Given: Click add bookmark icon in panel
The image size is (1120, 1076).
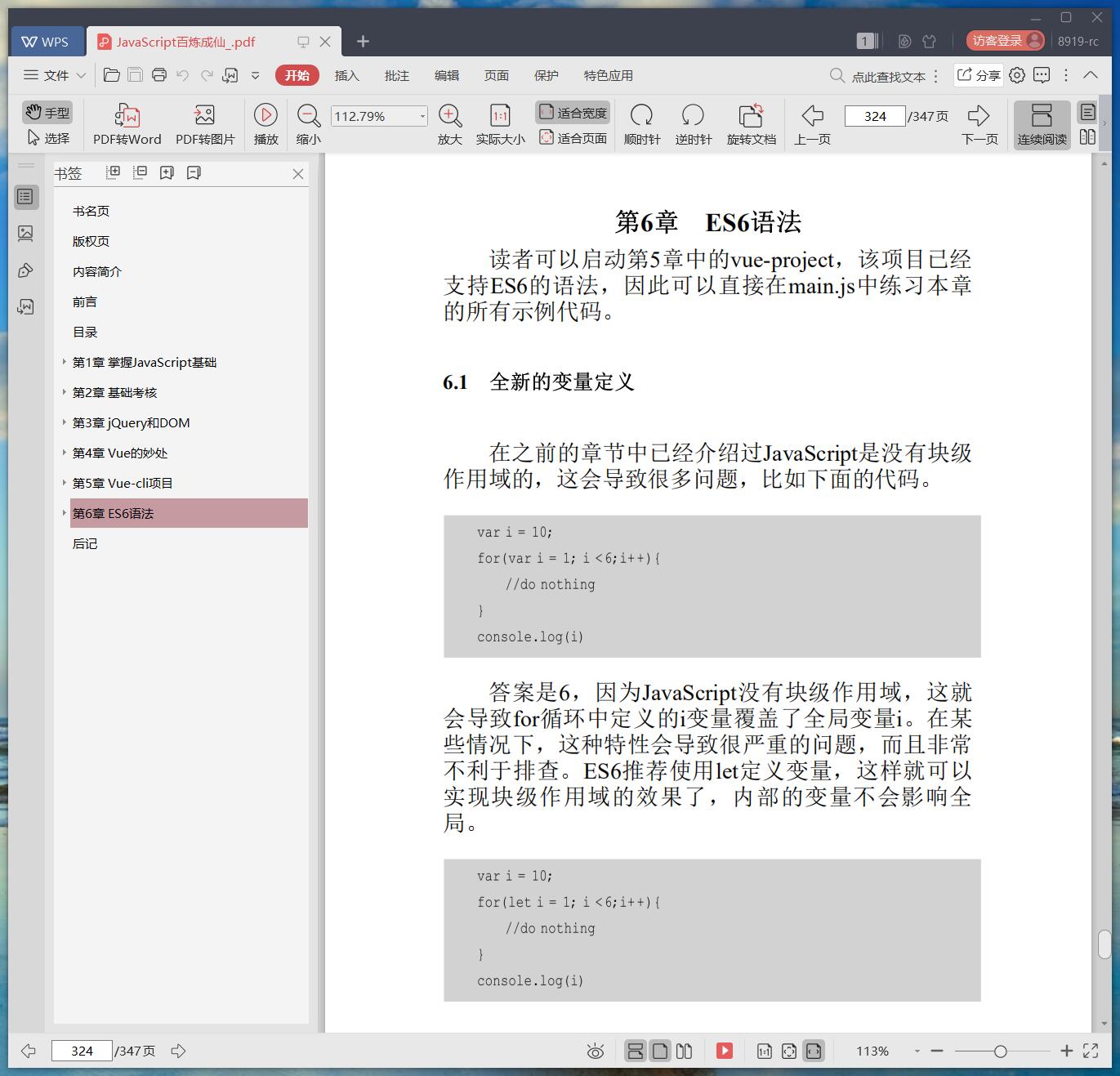Looking at the screenshot, I should point(167,172).
